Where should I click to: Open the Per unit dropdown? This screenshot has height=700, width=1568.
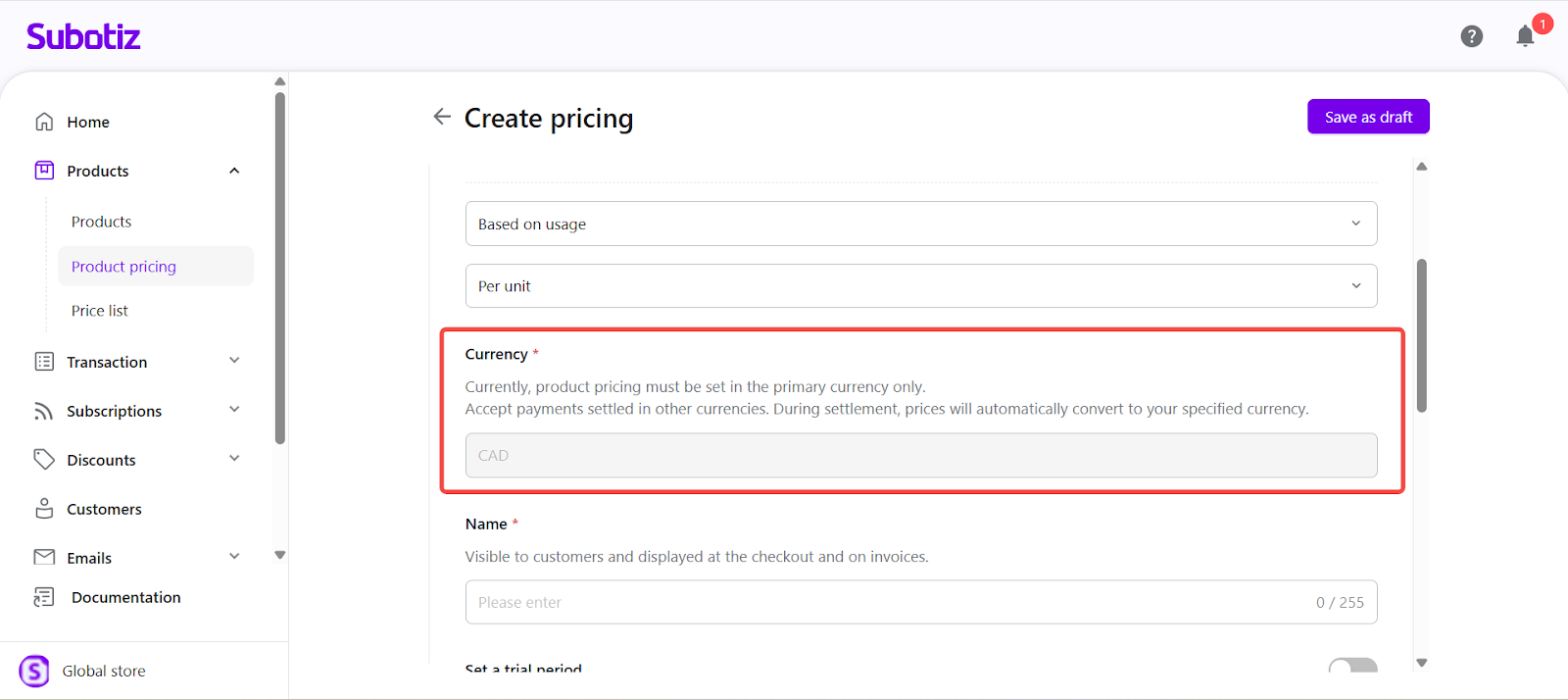click(920, 285)
